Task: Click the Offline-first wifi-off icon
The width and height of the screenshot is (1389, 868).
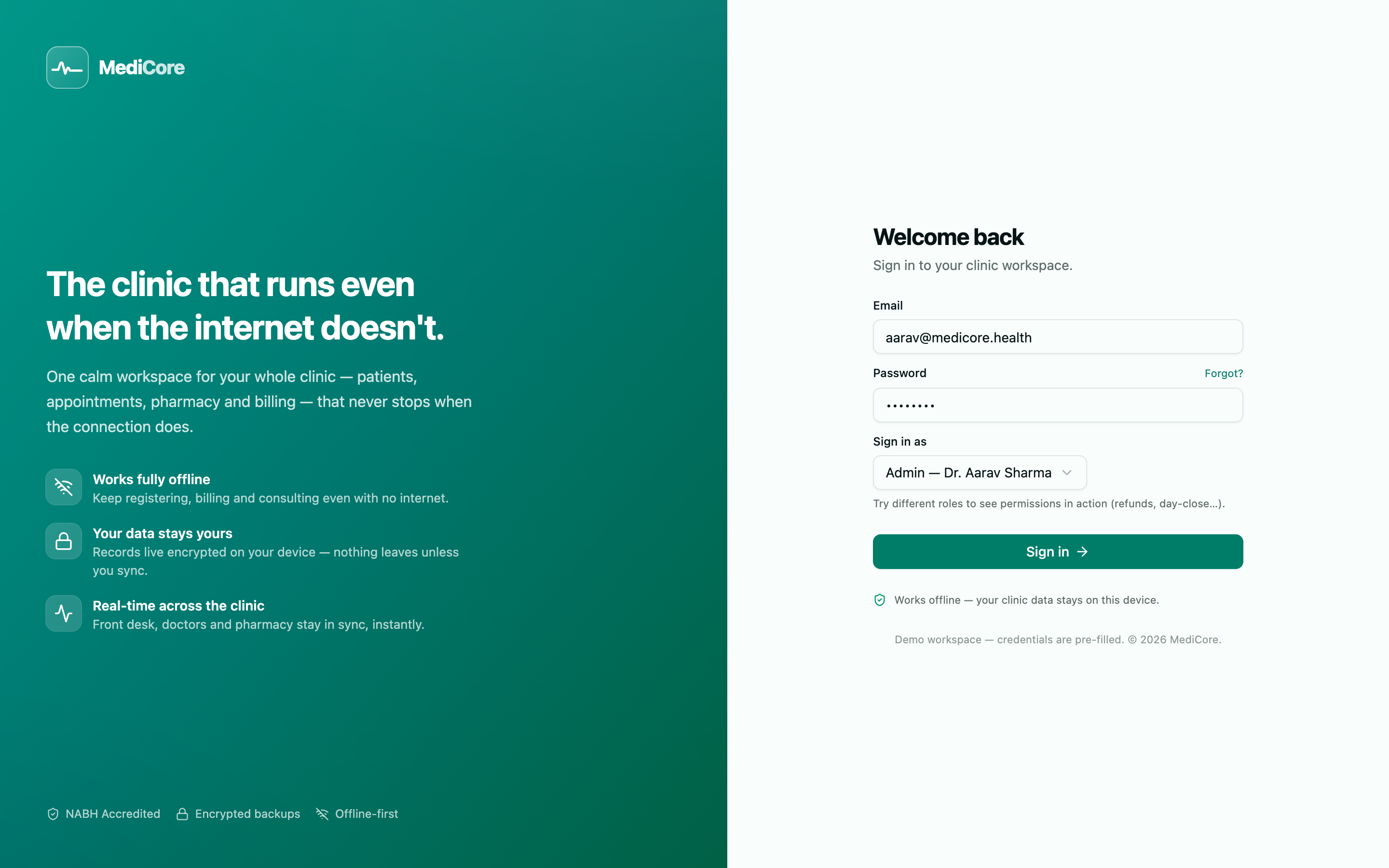Action: coord(322,814)
